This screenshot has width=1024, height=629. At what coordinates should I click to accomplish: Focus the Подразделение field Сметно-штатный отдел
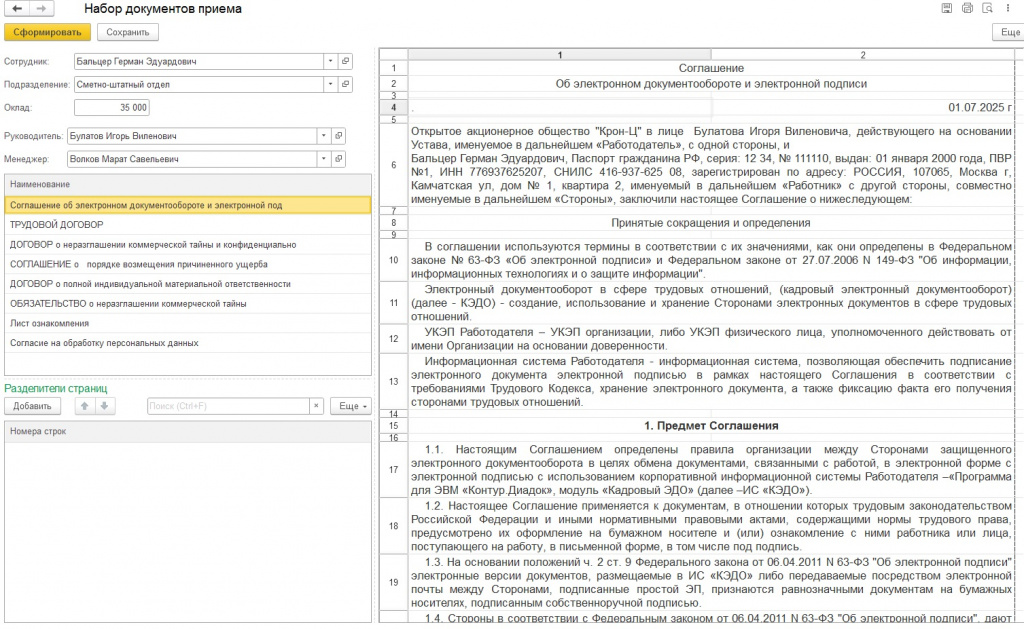point(199,84)
